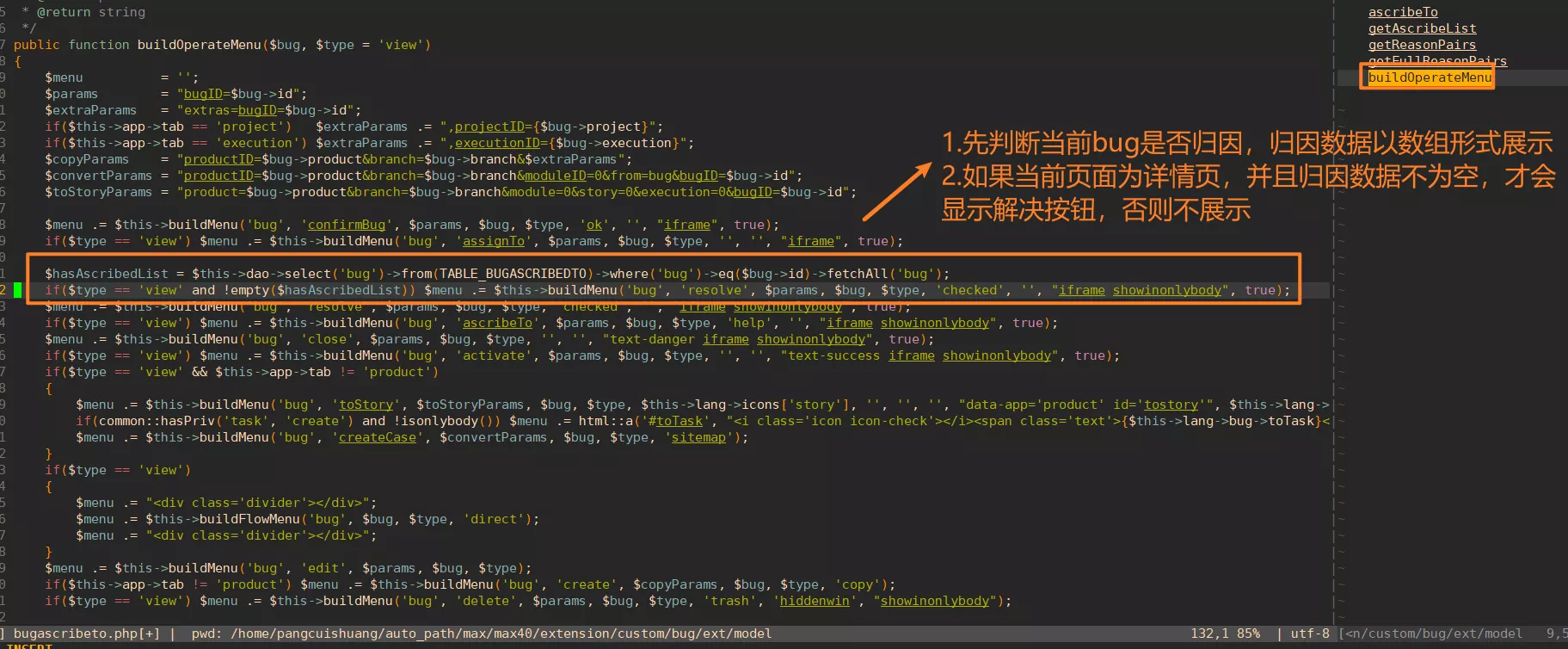The height and width of the screenshot is (649, 1568).
Task: Click the public function buildOperateMenu declaration line
Action: [222, 45]
